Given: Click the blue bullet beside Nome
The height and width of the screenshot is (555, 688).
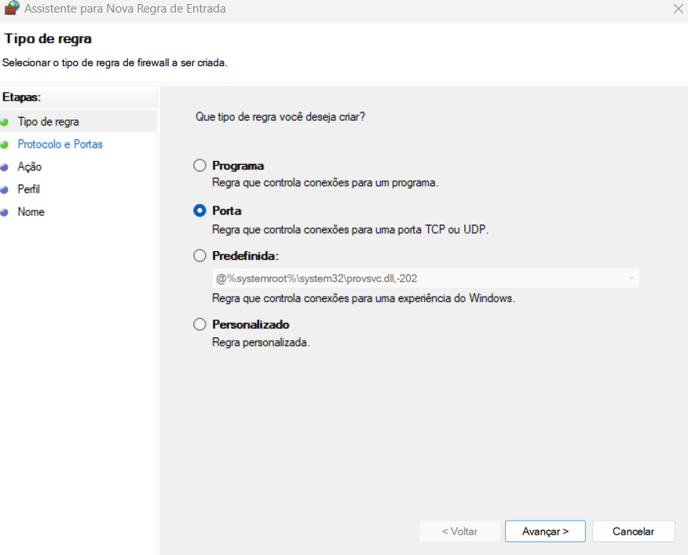Looking at the screenshot, I should click(4, 212).
